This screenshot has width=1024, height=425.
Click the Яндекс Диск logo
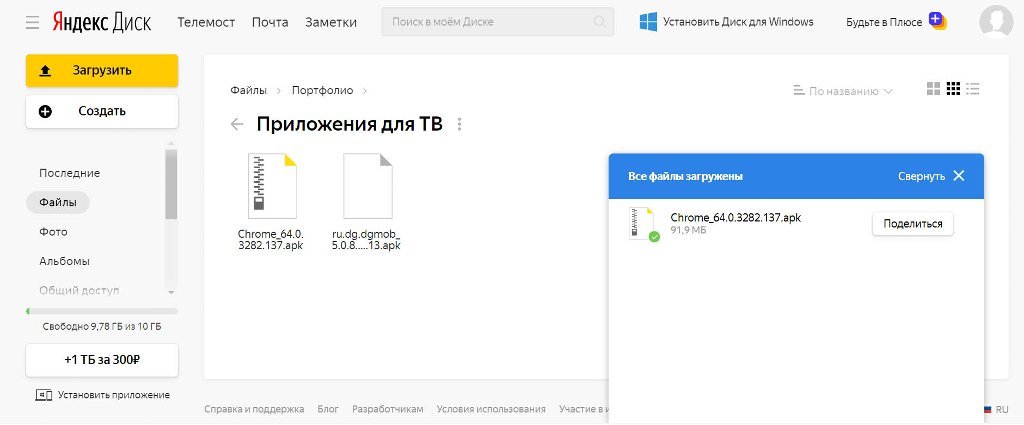pos(101,22)
